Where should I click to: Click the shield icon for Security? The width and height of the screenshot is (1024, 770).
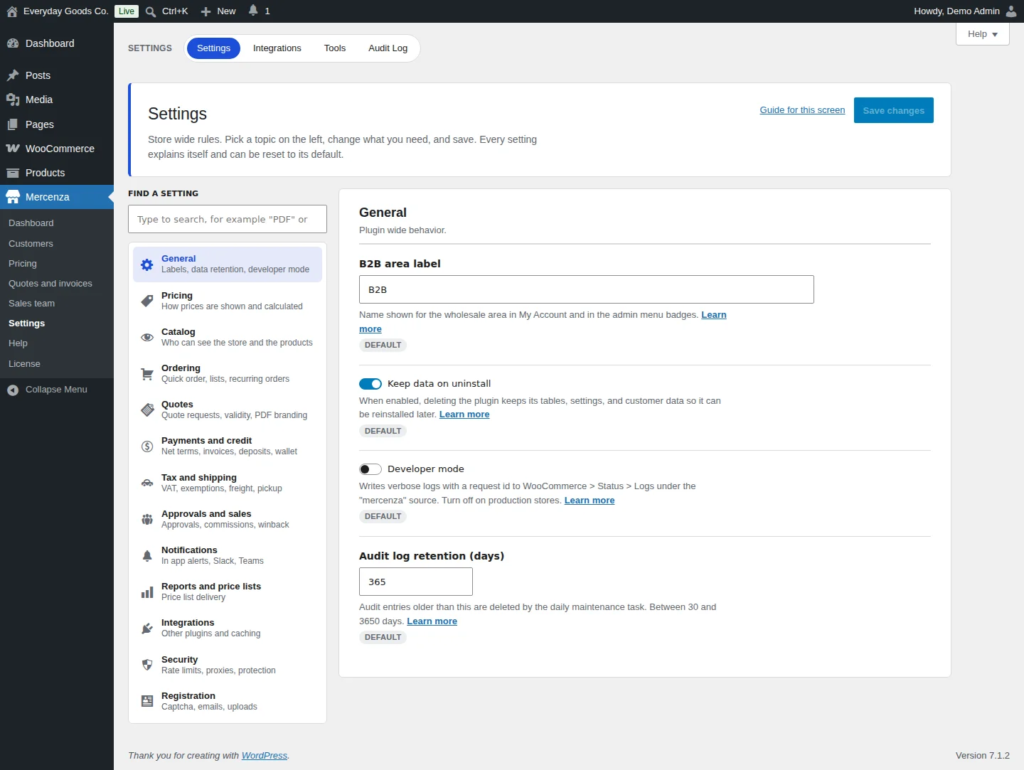tap(147, 665)
